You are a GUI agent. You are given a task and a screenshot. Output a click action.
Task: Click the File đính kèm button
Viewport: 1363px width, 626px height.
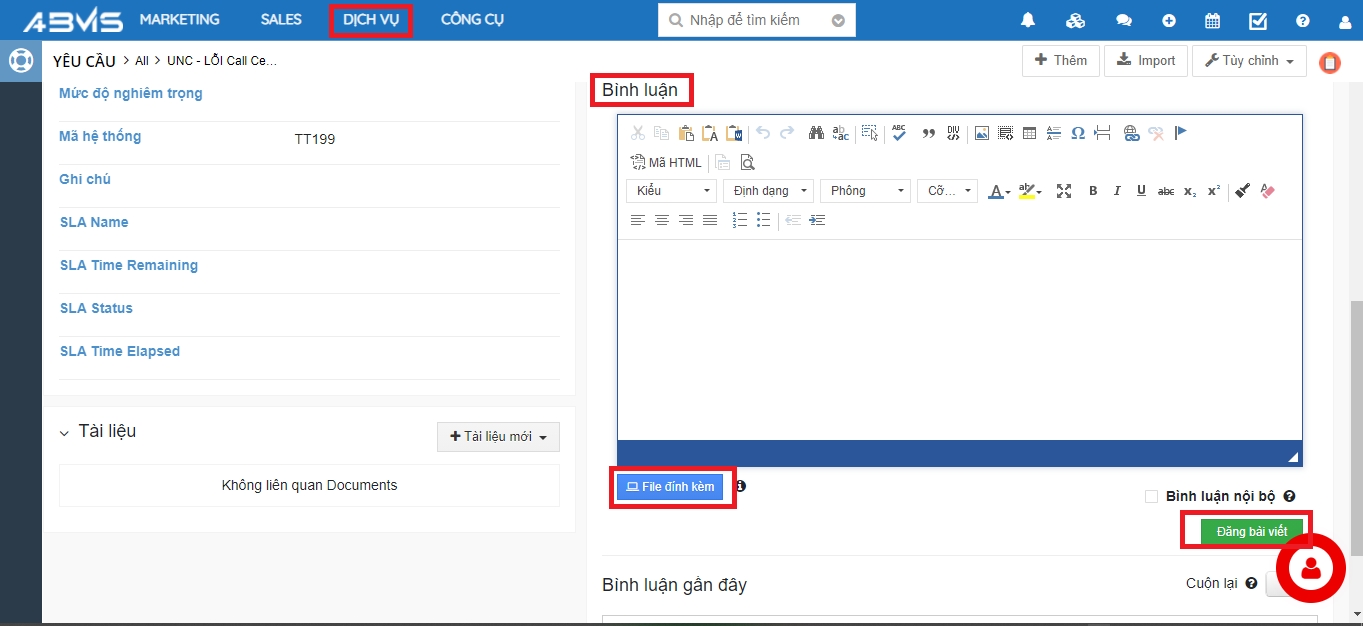click(x=670, y=487)
